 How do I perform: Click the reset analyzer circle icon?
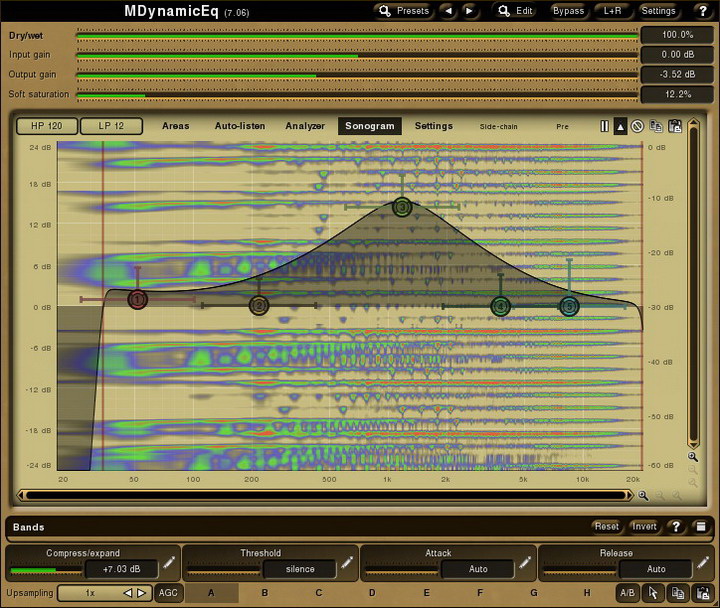(x=637, y=126)
